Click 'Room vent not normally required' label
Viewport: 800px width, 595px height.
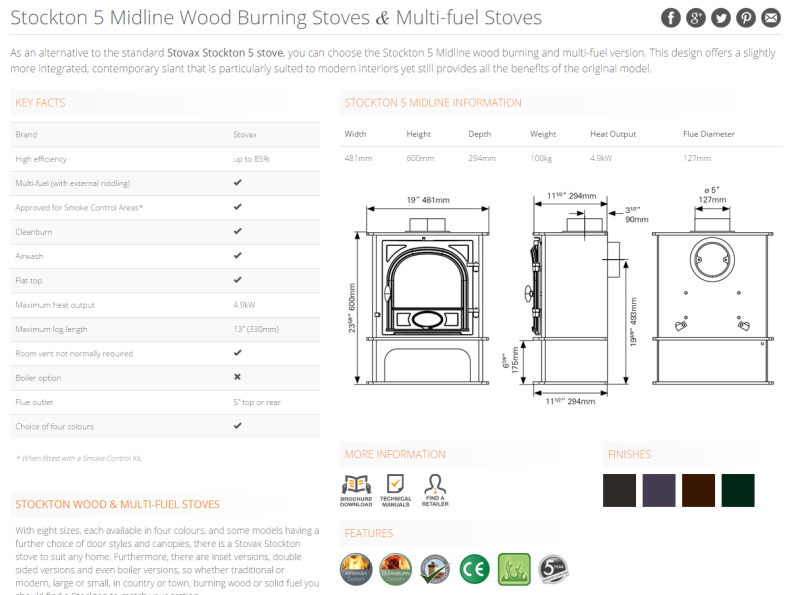74,354
